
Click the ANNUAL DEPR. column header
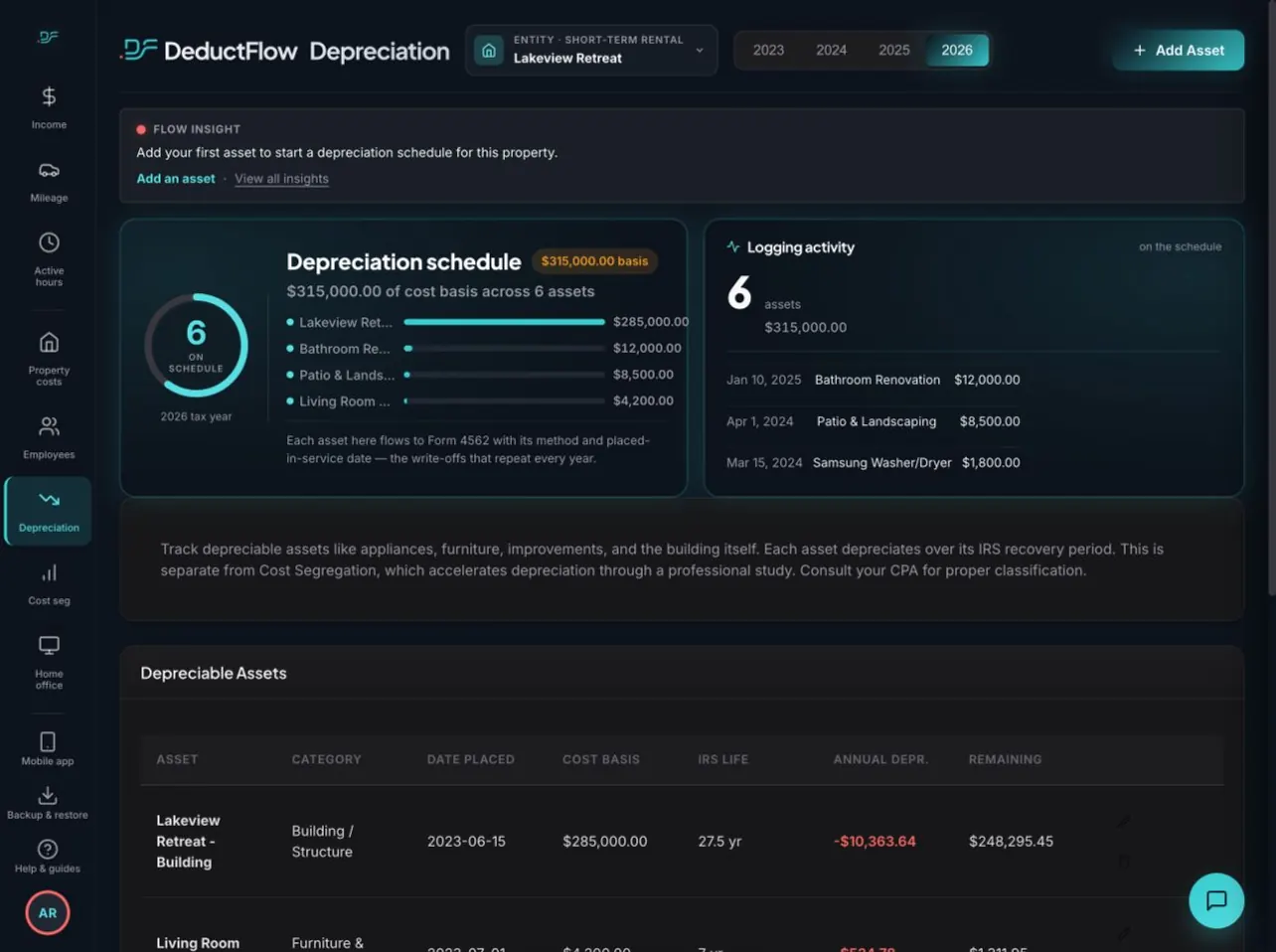(x=880, y=759)
